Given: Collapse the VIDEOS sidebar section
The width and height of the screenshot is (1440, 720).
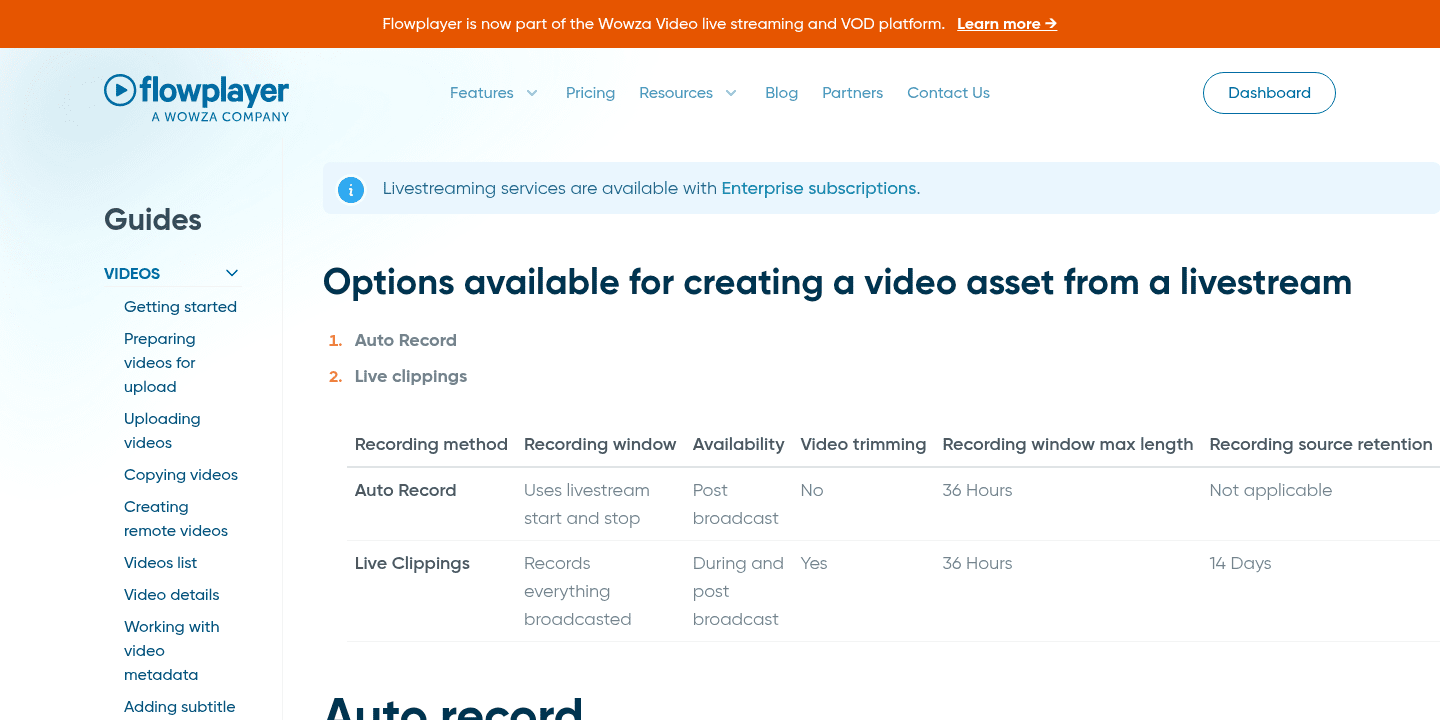Looking at the screenshot, I should click(x=232, y=273).
